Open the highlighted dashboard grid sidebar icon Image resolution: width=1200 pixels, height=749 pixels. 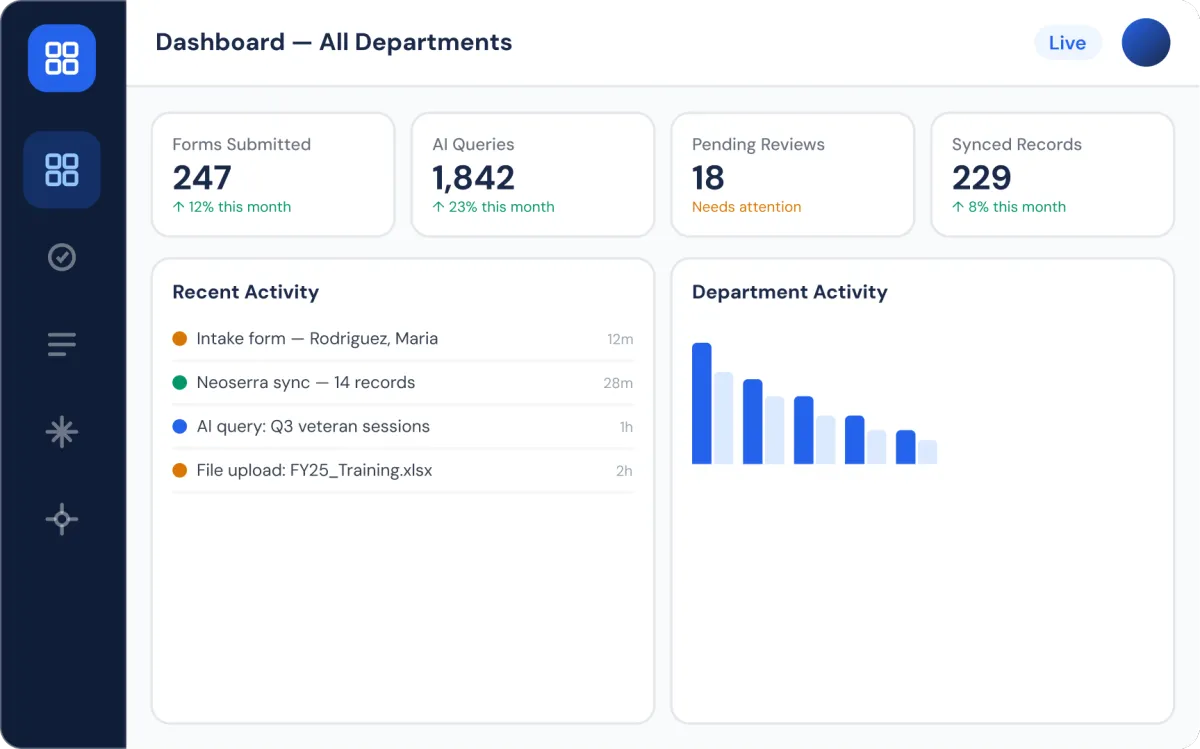point(62,170)
